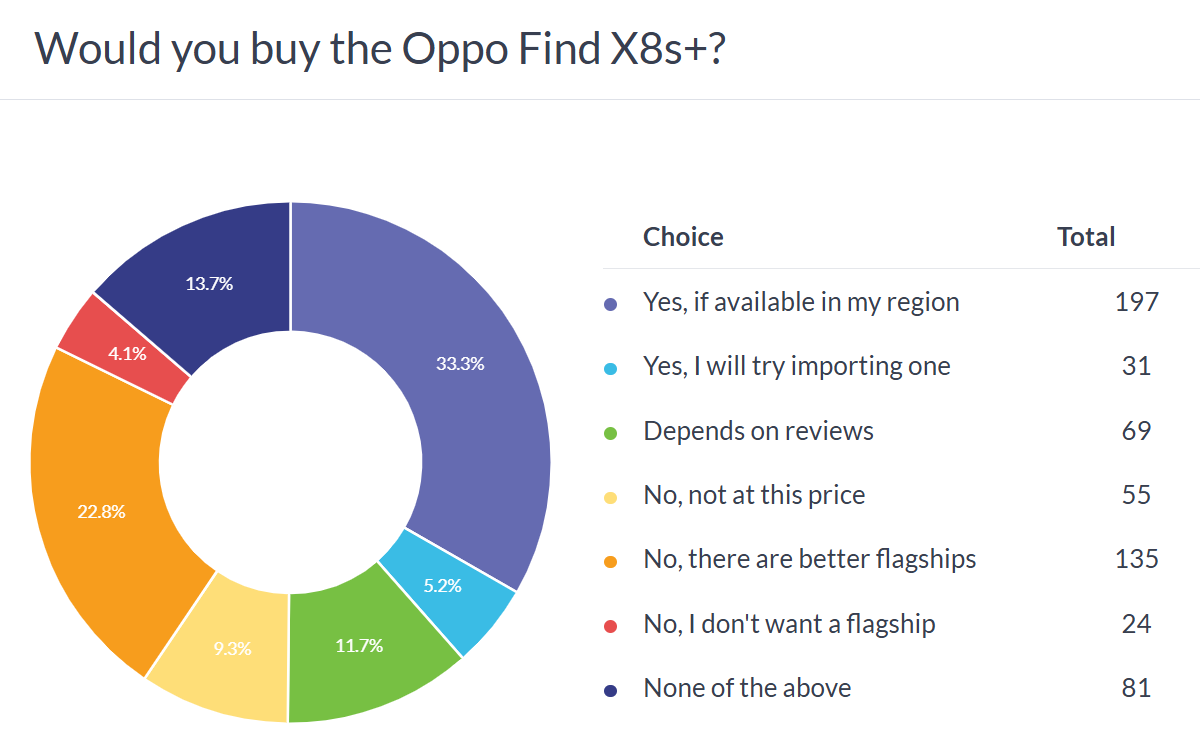Click the orange dot beside better flagships
Screen dimensions: 1200x745
[612, 562]
